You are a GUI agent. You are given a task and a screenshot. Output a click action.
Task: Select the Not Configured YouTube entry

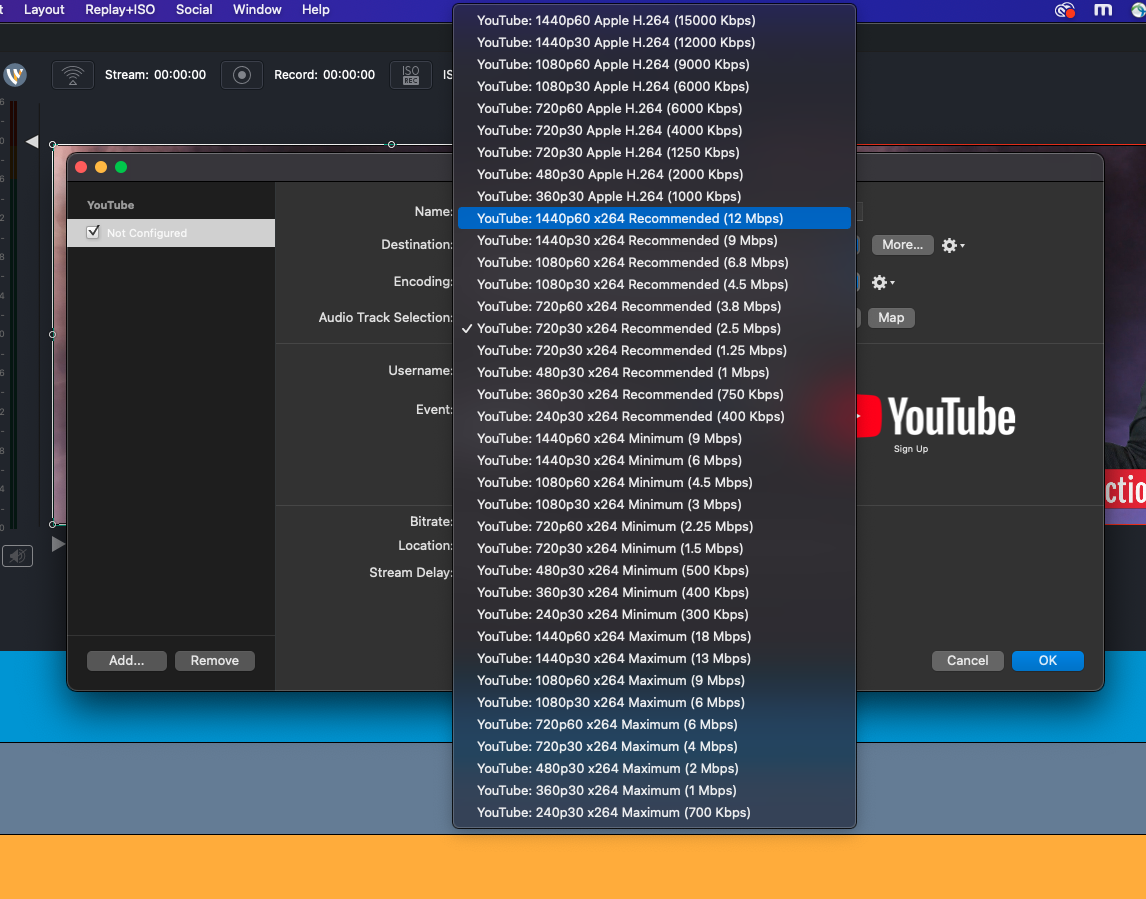pos(171,233)
